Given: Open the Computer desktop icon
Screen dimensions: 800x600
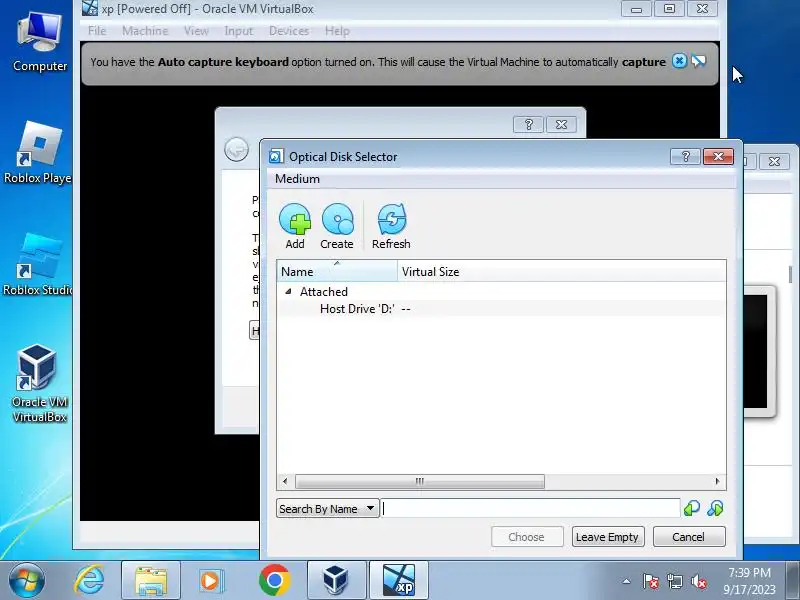Looking at the screenshot, I should point(40,42).
